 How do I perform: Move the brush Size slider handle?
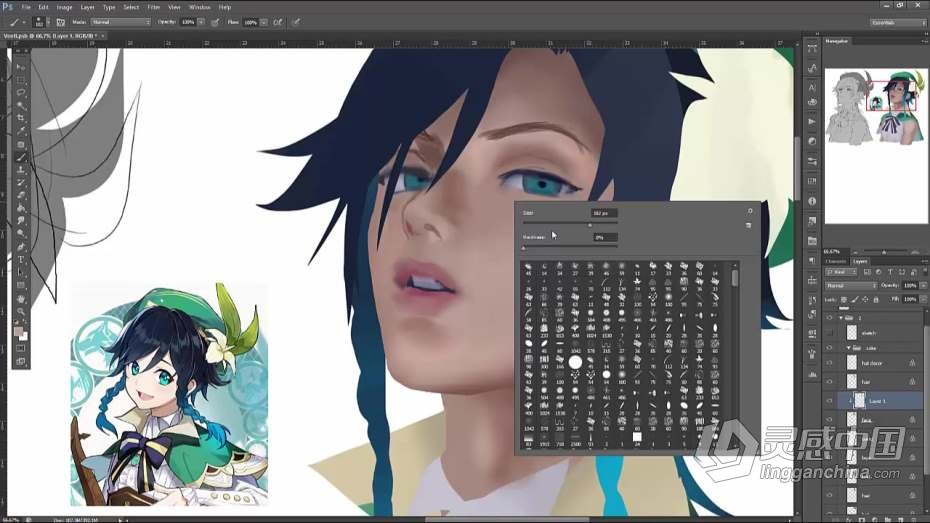click(x=590, y=225)
